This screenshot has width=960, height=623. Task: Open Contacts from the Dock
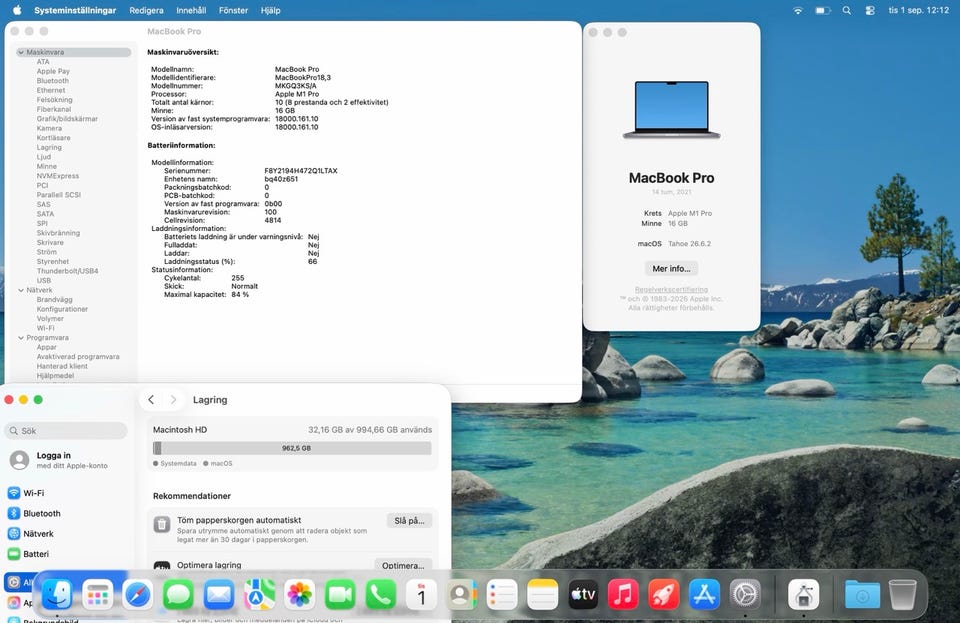pyautogui.click(x=462, y=594)
